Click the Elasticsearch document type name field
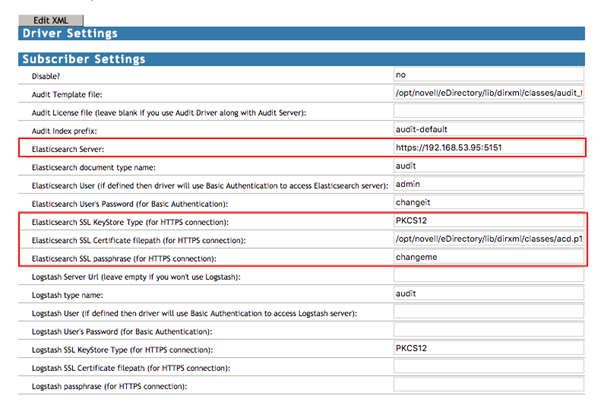 (488, 166)
